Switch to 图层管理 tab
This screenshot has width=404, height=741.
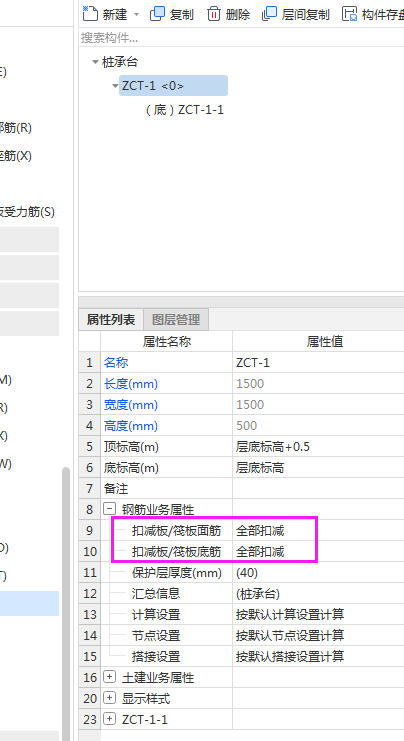[x=176, y=319]
